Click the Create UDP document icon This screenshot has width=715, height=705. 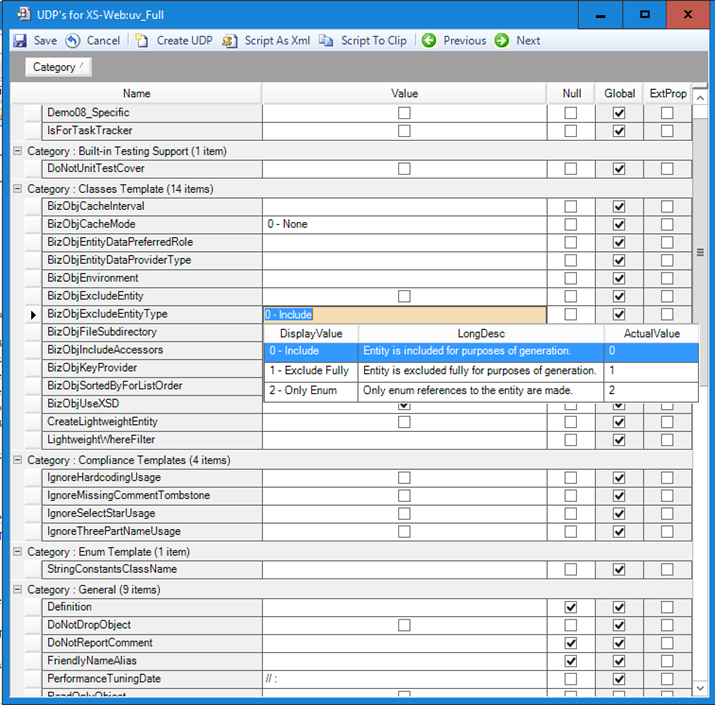point(141,41)
